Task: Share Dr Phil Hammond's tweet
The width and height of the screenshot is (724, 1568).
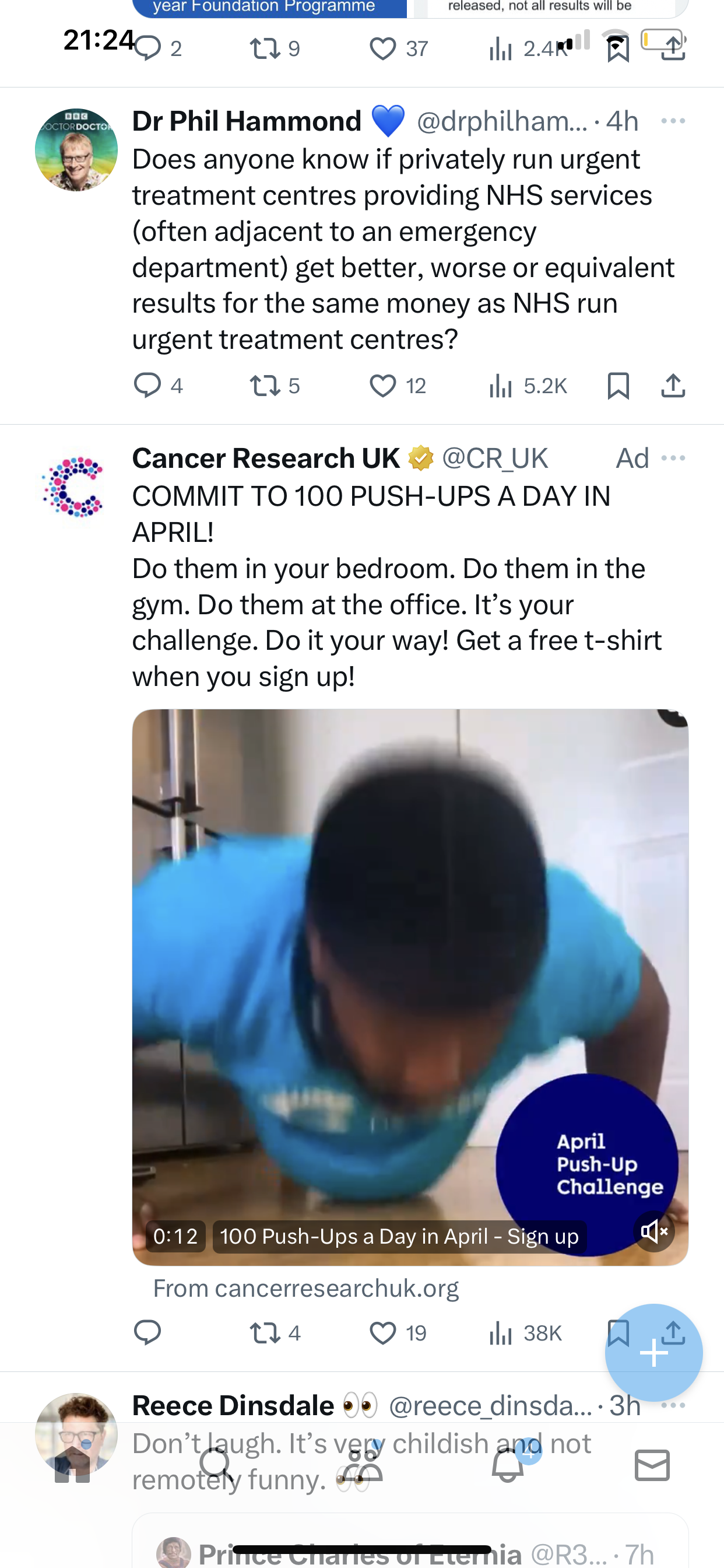Action: [x=673, y=386]
